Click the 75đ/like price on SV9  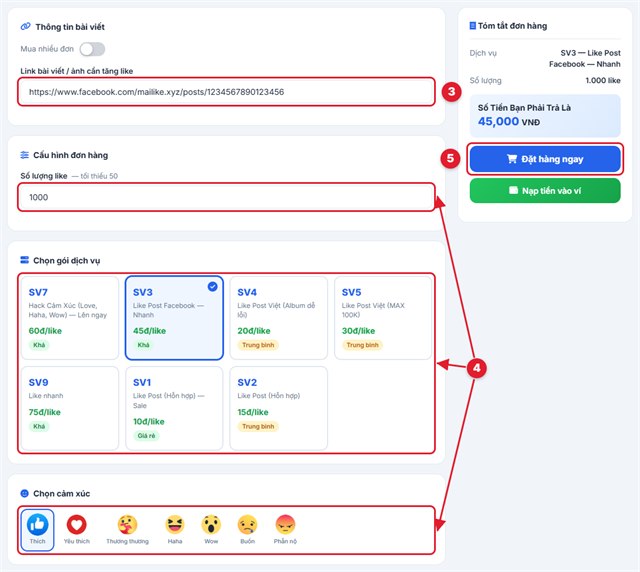(x=44, y=412)
